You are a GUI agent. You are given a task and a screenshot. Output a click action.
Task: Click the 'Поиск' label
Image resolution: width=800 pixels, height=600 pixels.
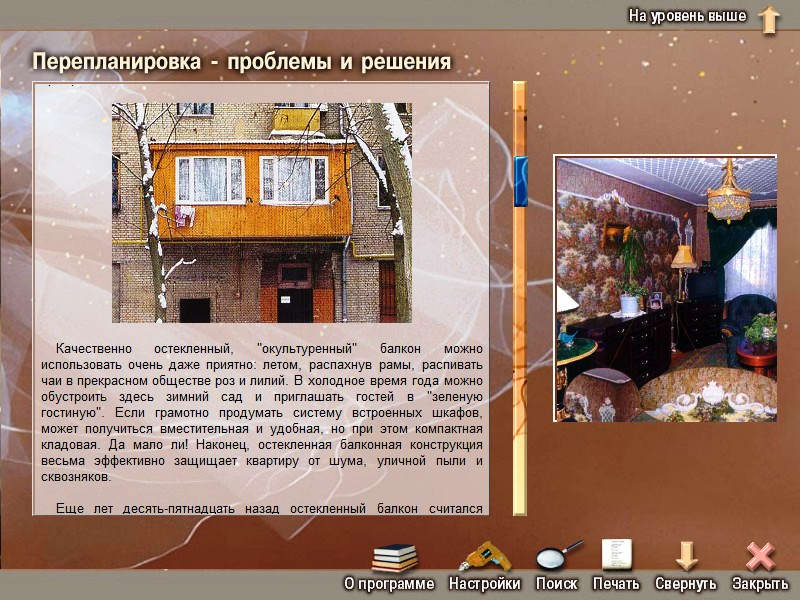557,583
